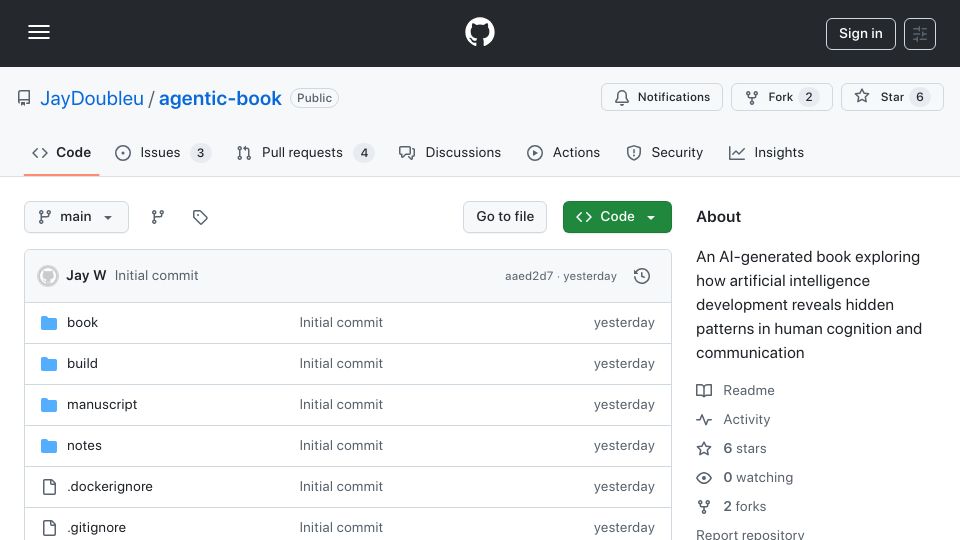Click the Issues count badge 3
The image size is (960, 540).
click(200, 152)
